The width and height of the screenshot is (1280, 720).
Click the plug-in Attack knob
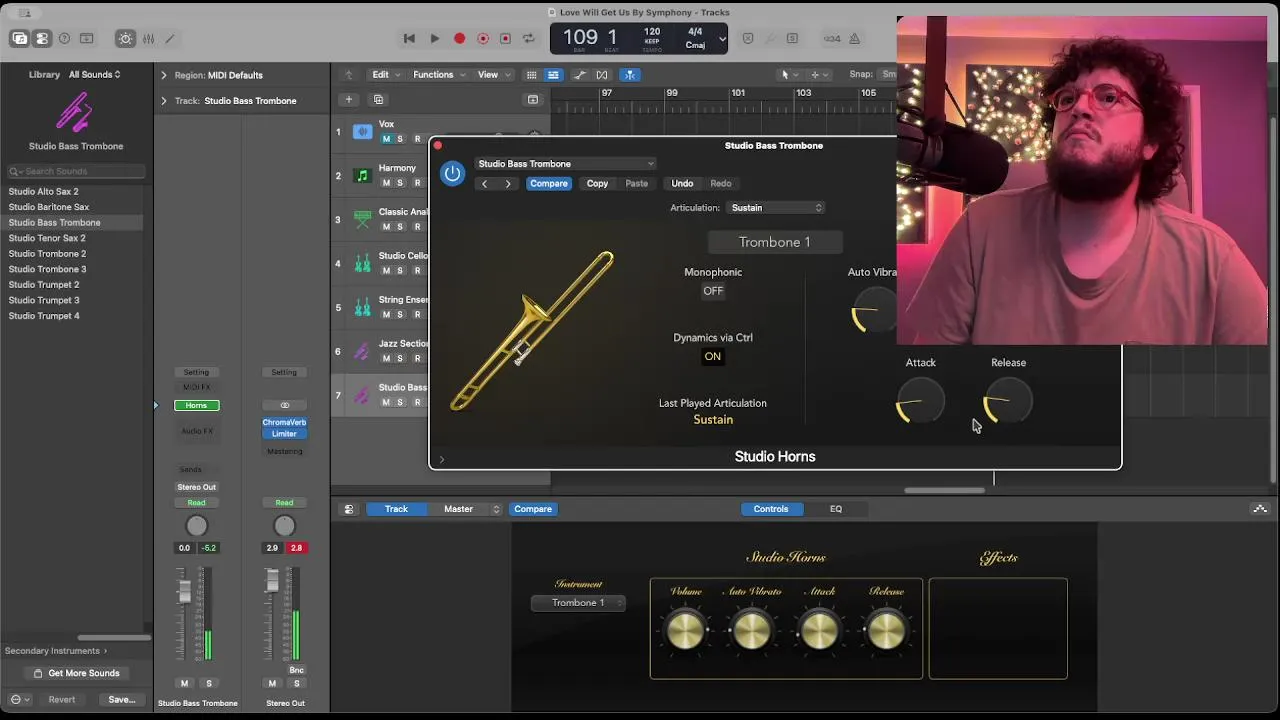click(920, 401)
